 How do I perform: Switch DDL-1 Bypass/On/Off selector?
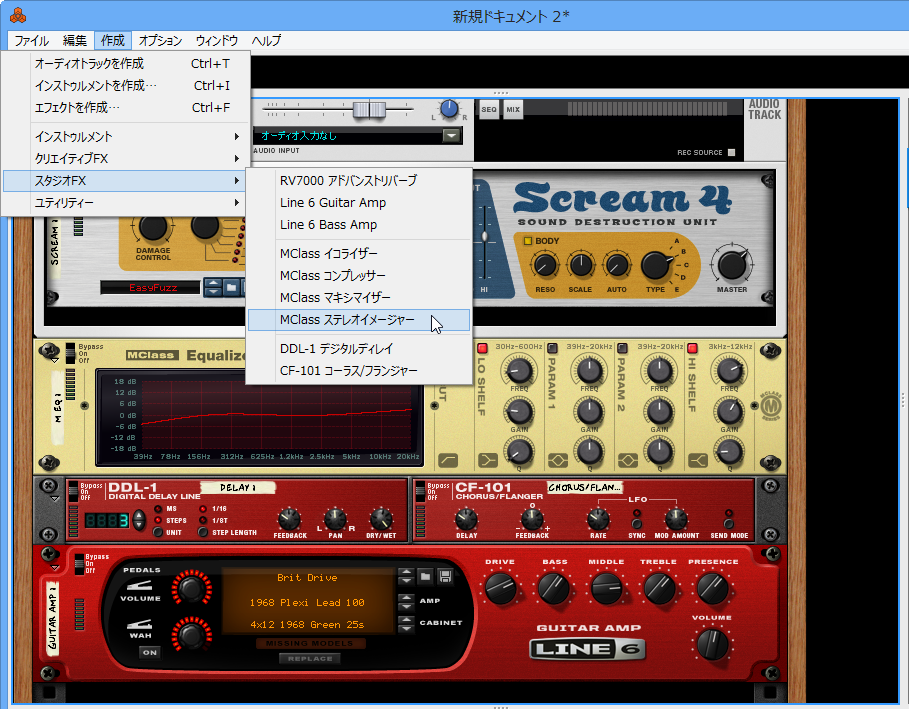pyautogui.click(x=72, y=492)
